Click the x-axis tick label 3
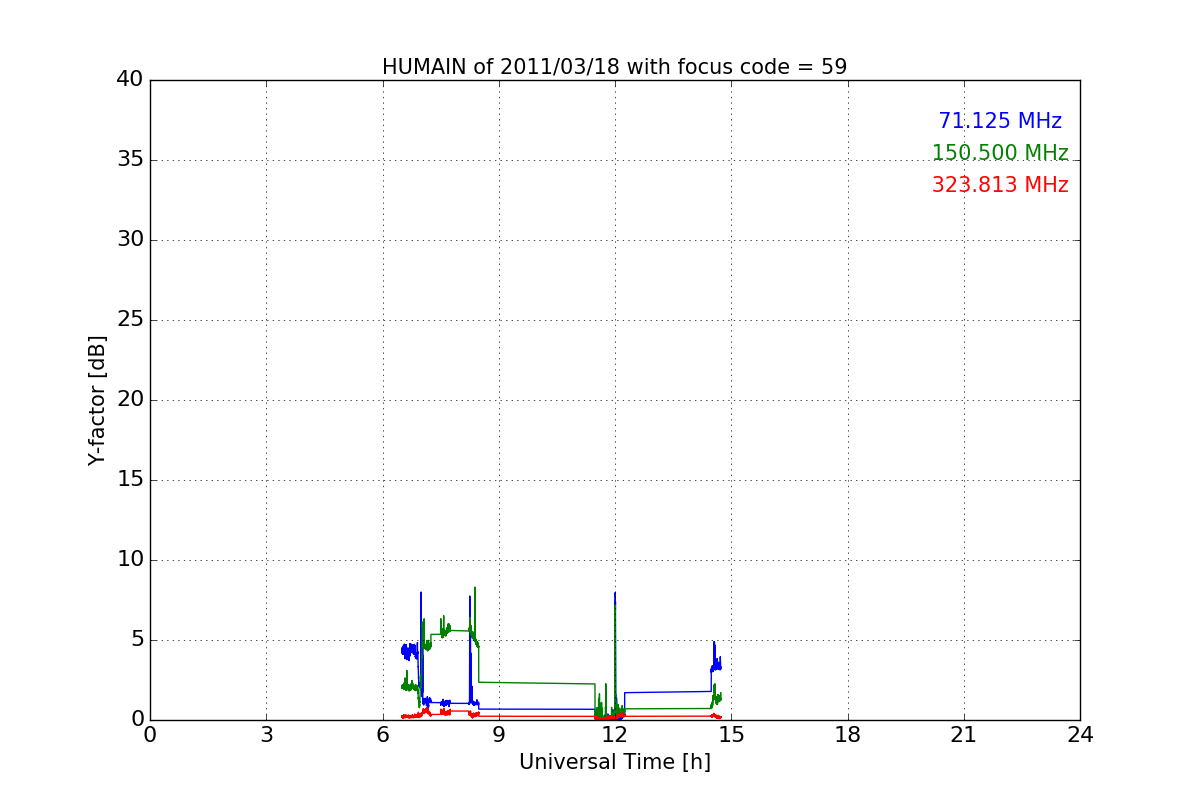 point(266,735)
